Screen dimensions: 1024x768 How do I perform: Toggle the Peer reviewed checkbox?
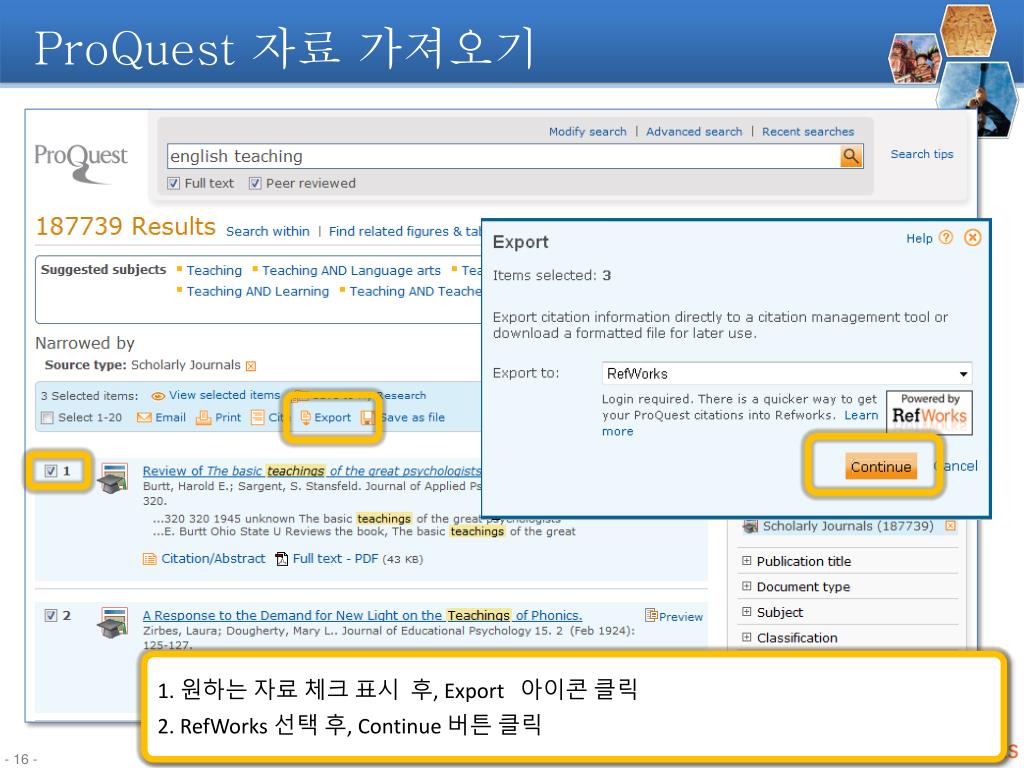(255, 184)
